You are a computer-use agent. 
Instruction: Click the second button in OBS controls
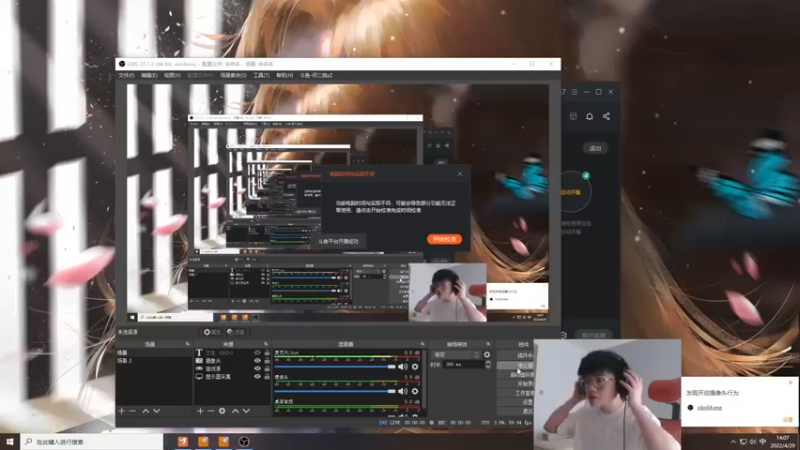(x=515, y=365)
